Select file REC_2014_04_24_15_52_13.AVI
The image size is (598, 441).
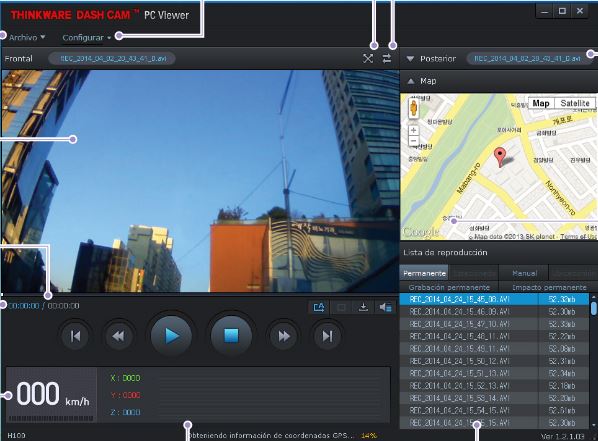point(494,386)
